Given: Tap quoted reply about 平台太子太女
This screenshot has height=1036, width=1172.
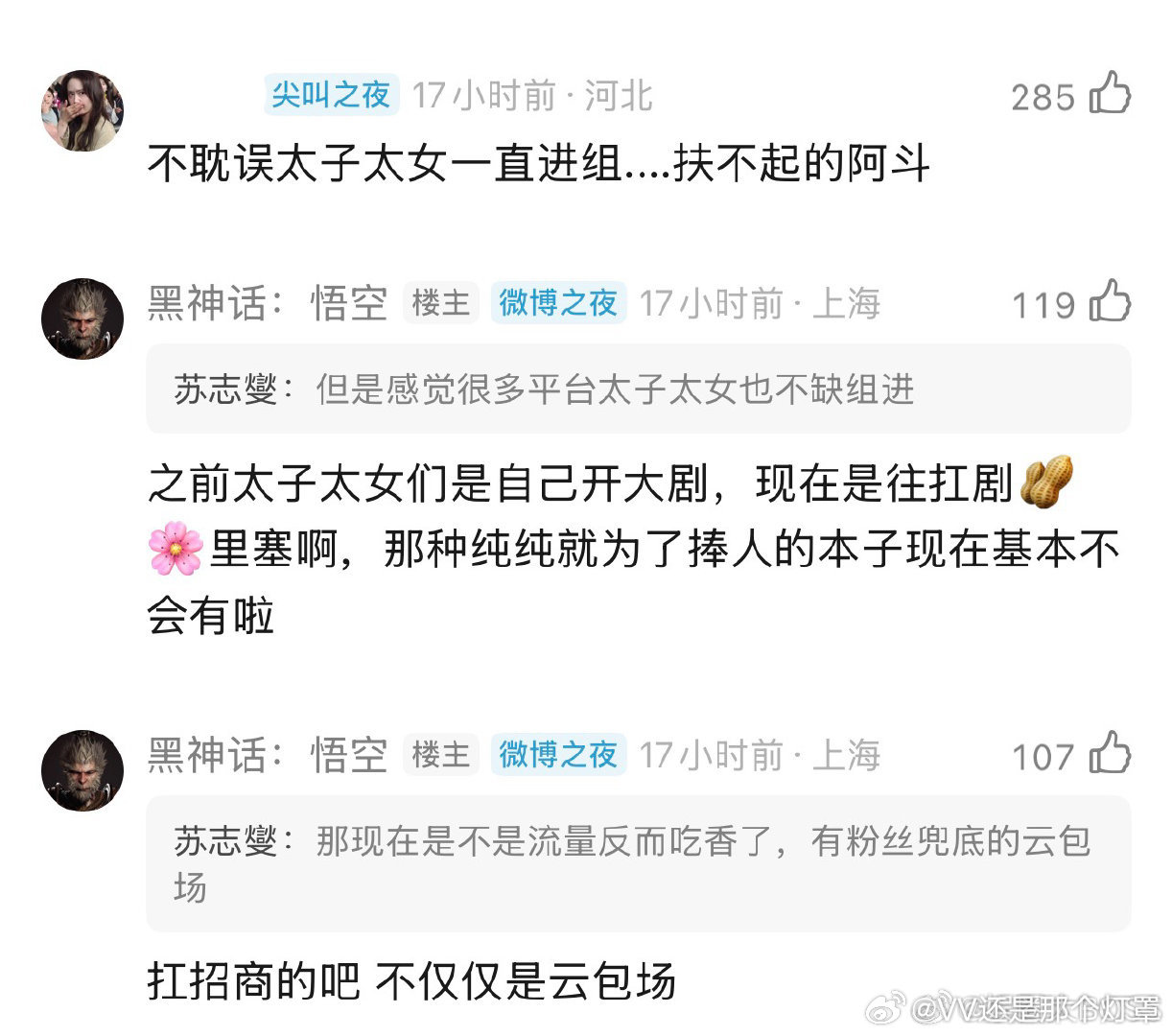Looking at the screenshot, I should [x=639, y=389].
